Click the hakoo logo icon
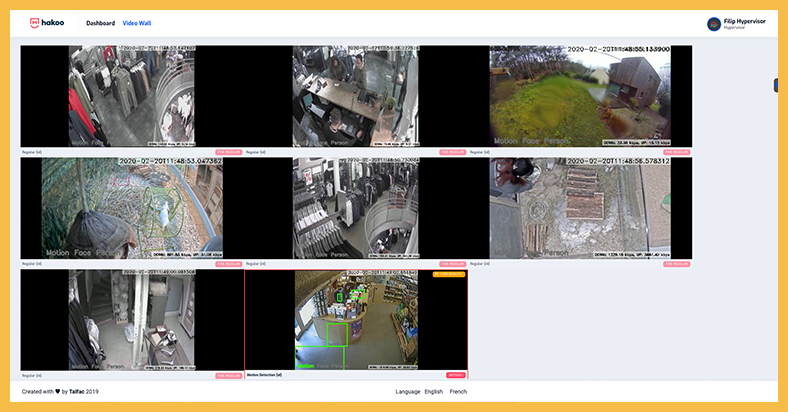The image size is (788, 412). [34, 22]
